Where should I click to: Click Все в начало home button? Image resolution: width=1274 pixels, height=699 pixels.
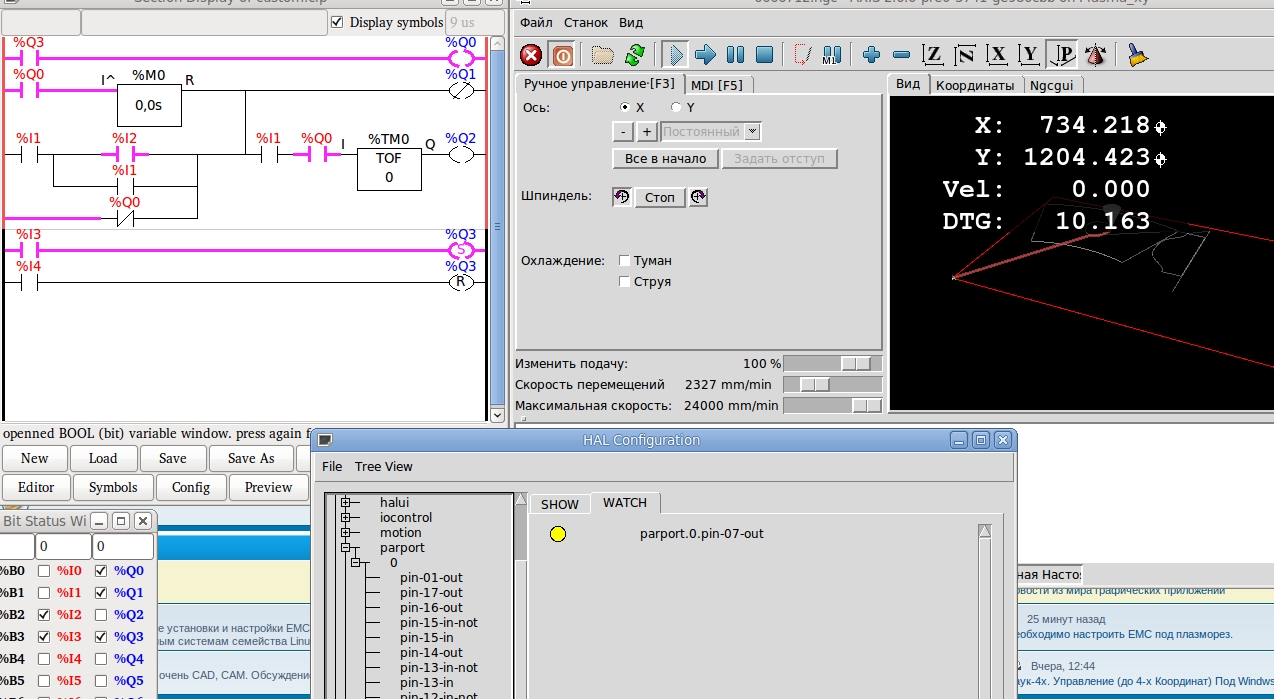tap(665, 159)
